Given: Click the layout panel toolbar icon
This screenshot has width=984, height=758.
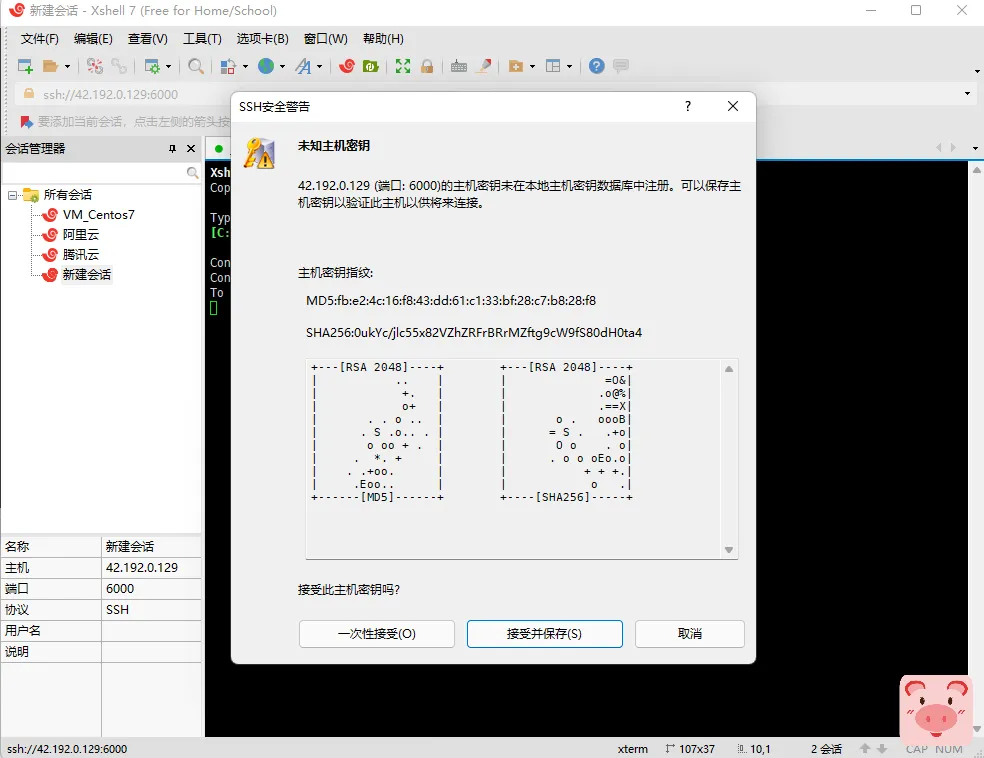Looking at the screenshot, I should 553,66.
